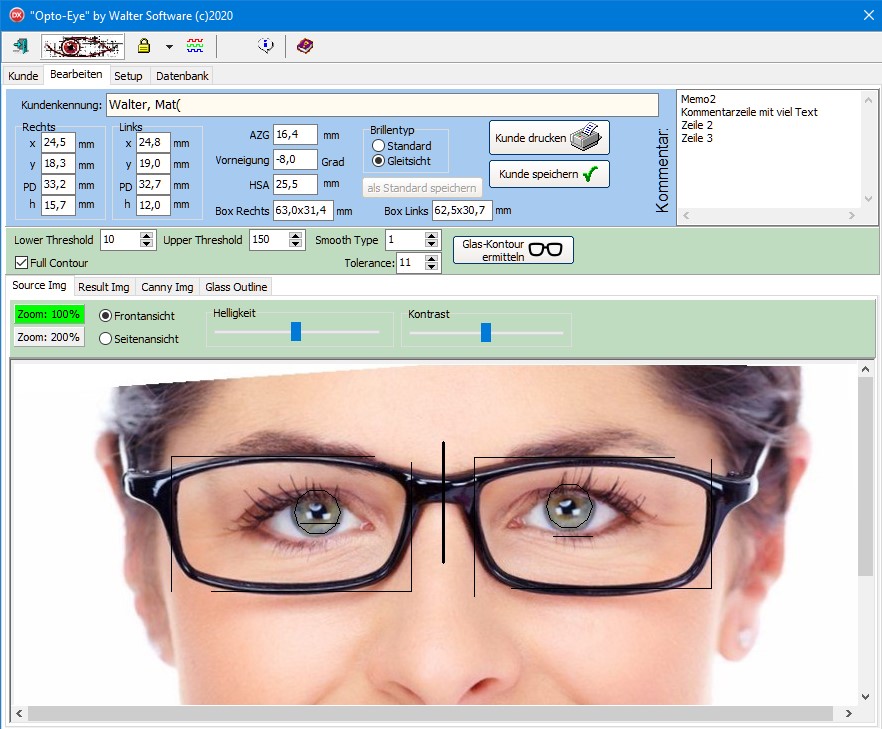Click the image's horizontal scroll right arrow
This screenshot has width=882, height=729.
[x=849, y=713]
